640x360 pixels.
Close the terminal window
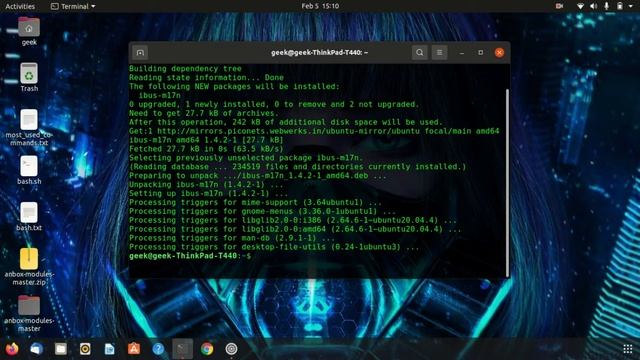pyautogui.click(x=499, y=53)
